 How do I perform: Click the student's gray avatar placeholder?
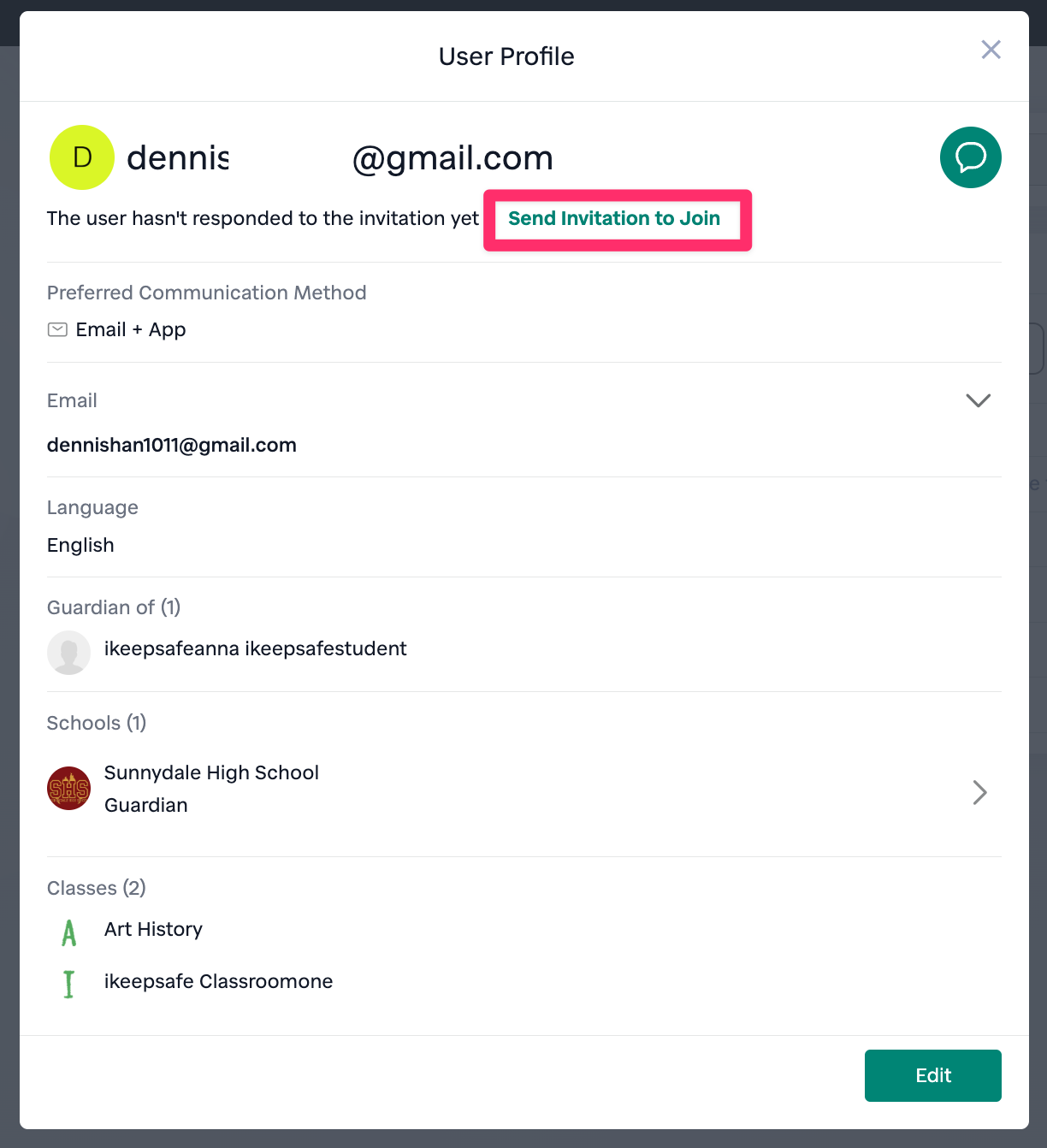click(68, 653)
